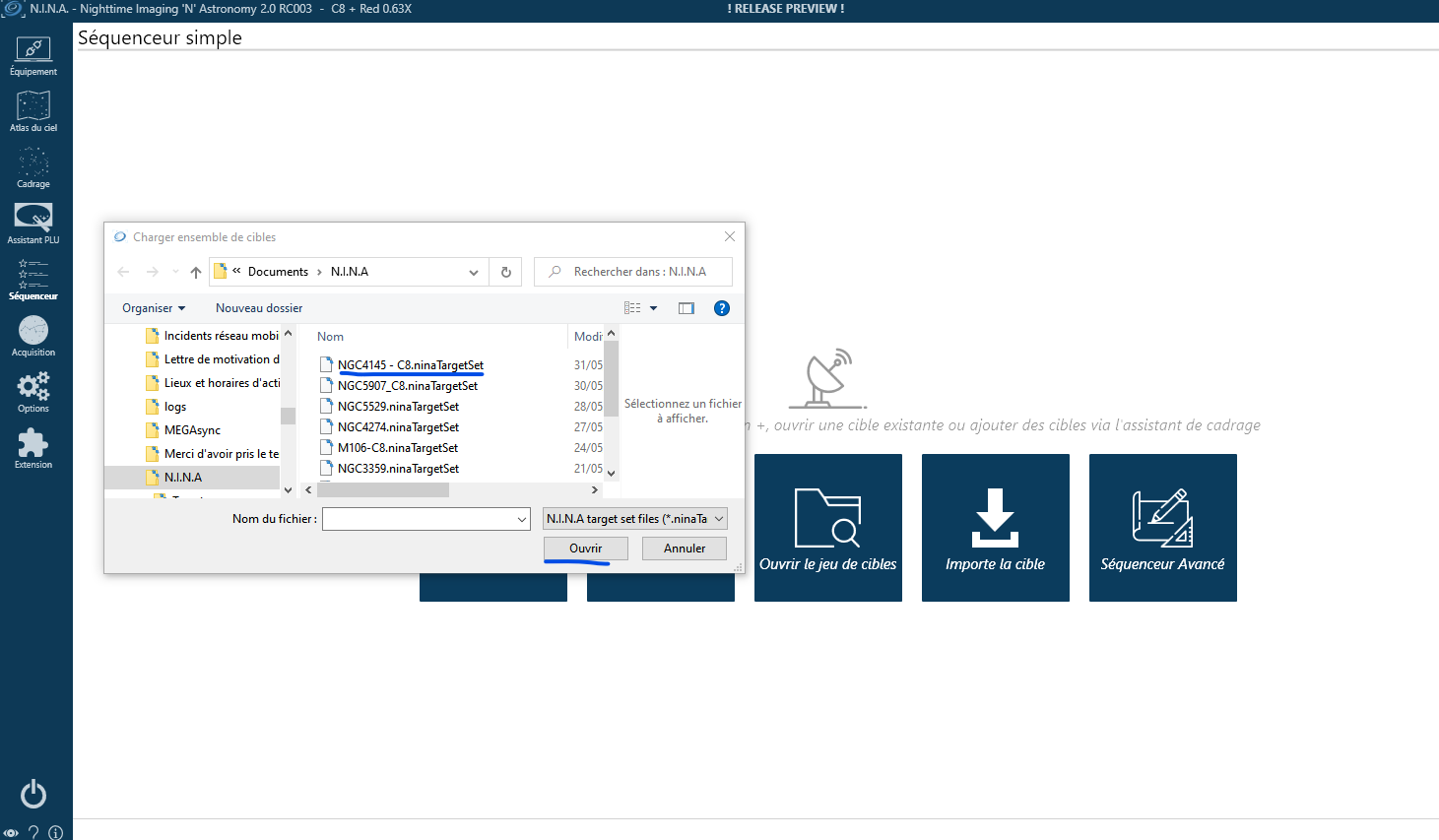Open N.I.N.A. Options gear
The image size is (1439, 840).
pyautogui.click(x=33, y=392)
